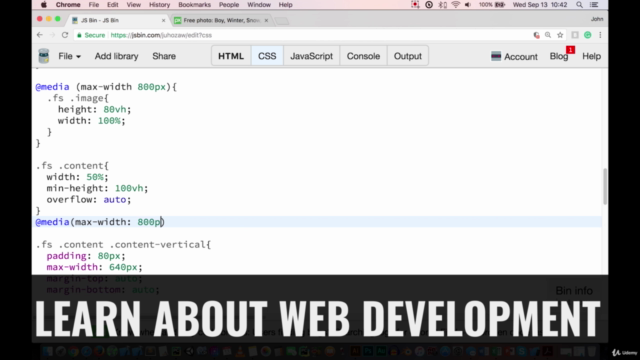Toggle the JavaScript panel
Viewport: 640px width, 360px height.
click(x=311, y=56)
